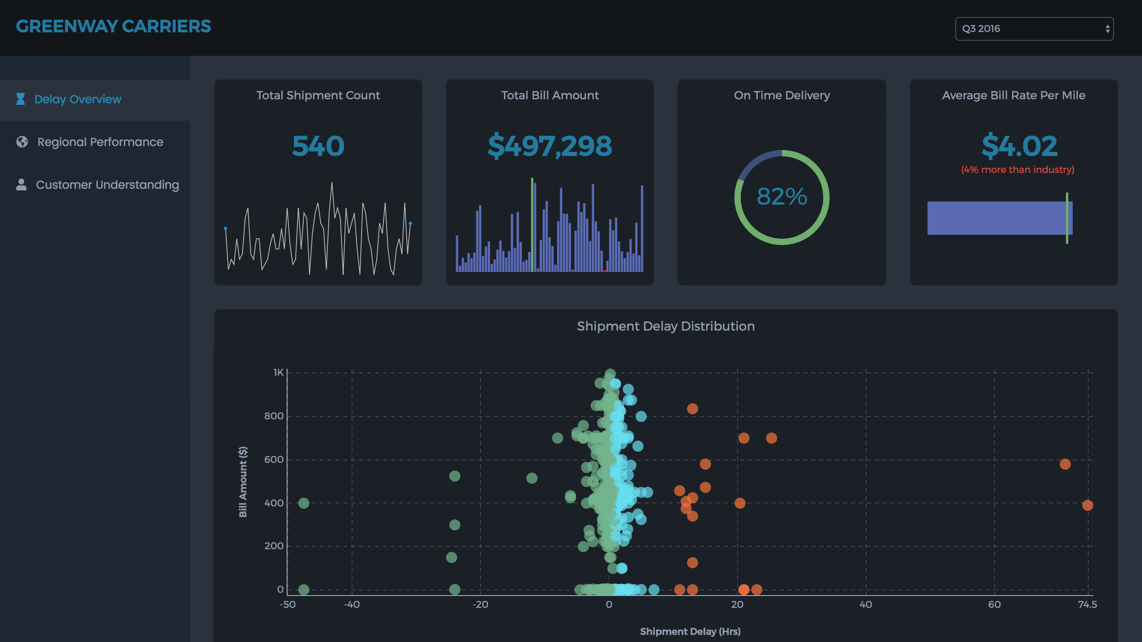Click the $497,298 Total Bill Amount value
1142x642 pixels.
[549, 146]
